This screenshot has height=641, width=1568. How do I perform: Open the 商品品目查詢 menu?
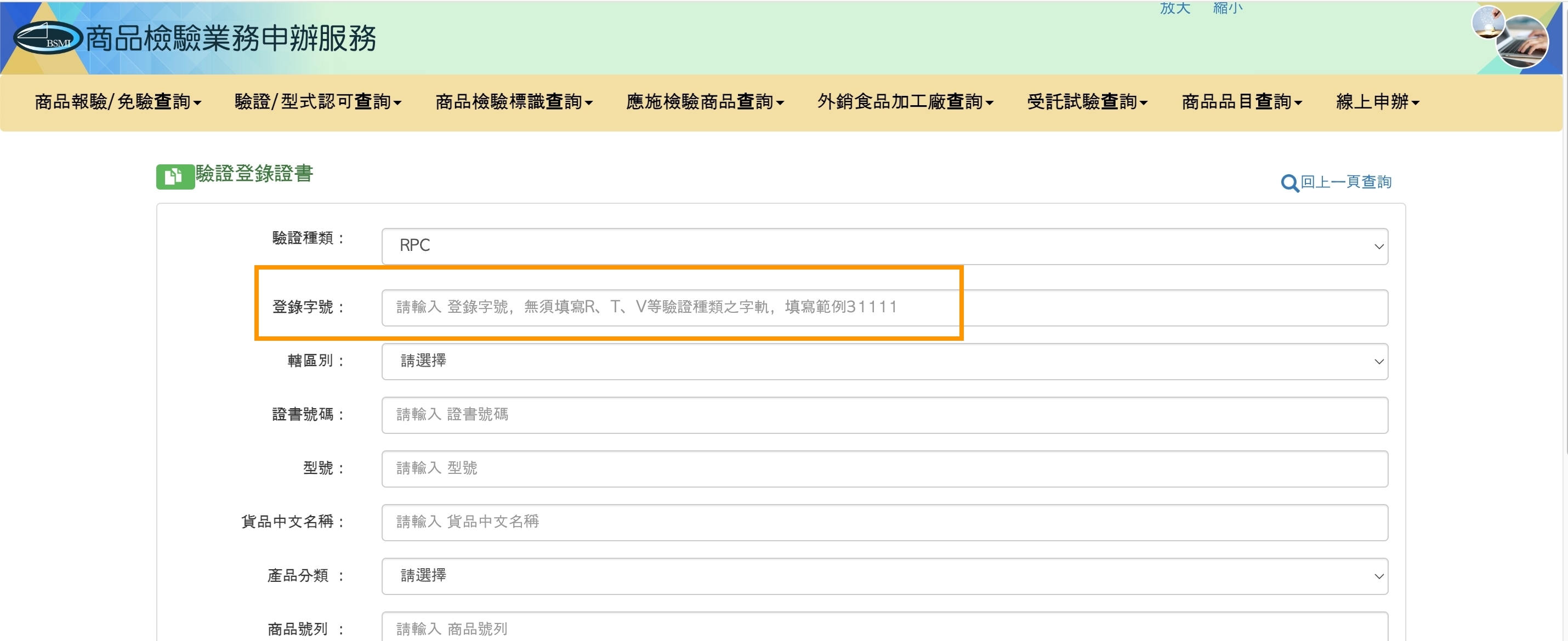coord(1242,101)
